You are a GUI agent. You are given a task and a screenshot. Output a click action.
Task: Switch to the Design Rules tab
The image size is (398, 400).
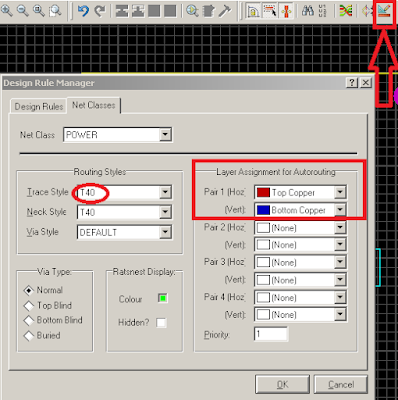[x=39, y=107]
